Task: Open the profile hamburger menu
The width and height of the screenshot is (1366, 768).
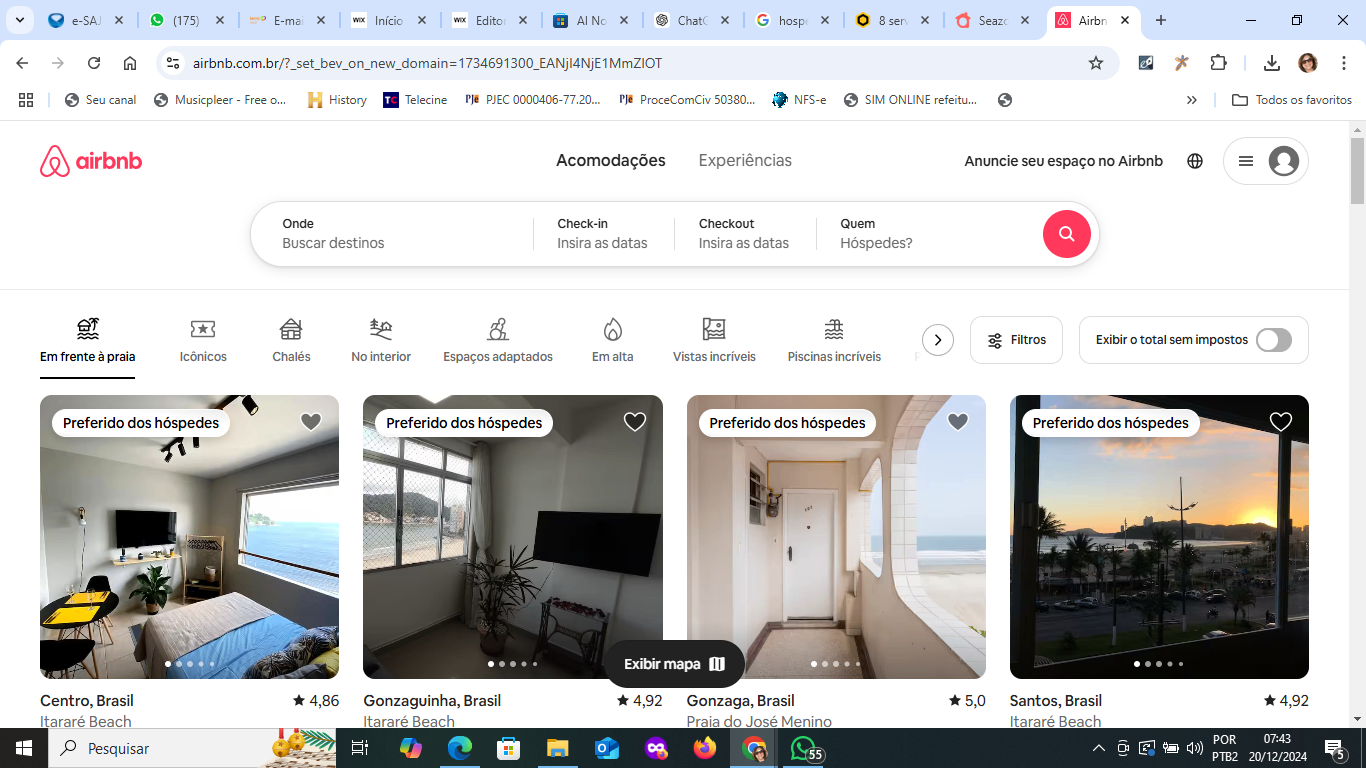Action: 1265,161
